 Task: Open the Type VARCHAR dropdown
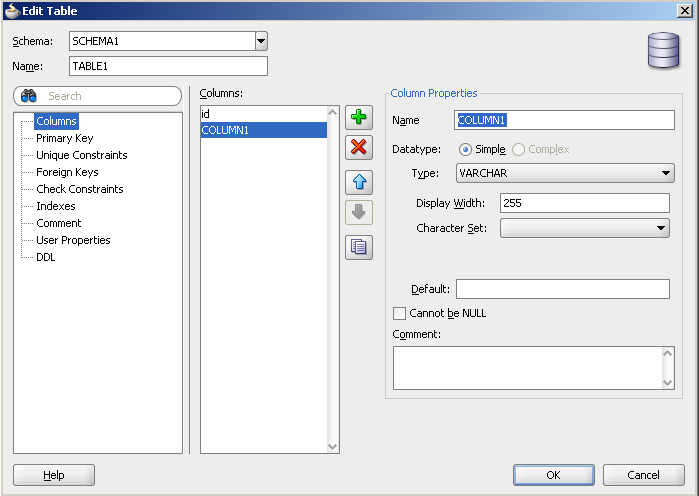[667, 173]
